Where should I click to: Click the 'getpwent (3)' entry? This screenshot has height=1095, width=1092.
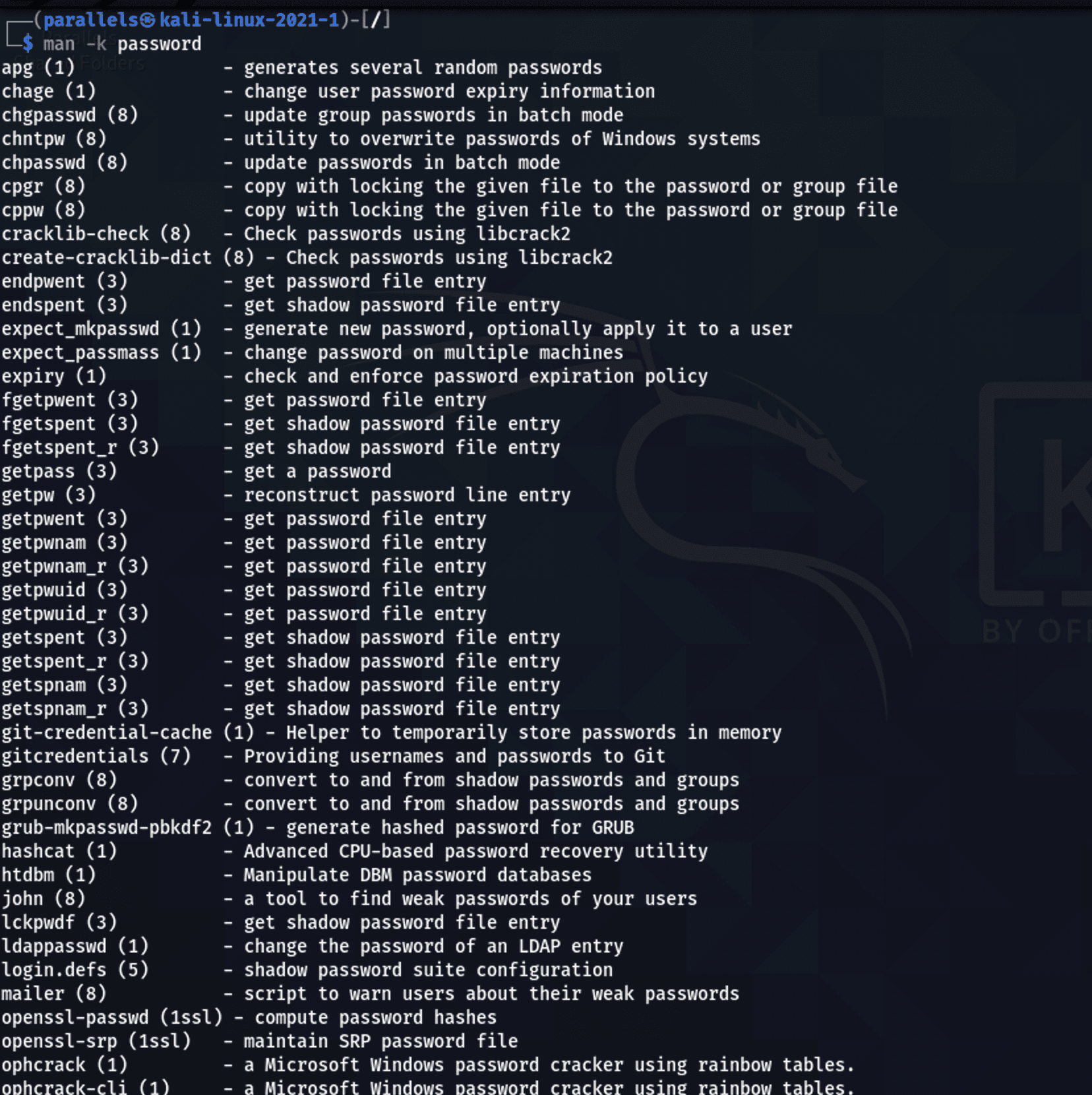[65, 519]
